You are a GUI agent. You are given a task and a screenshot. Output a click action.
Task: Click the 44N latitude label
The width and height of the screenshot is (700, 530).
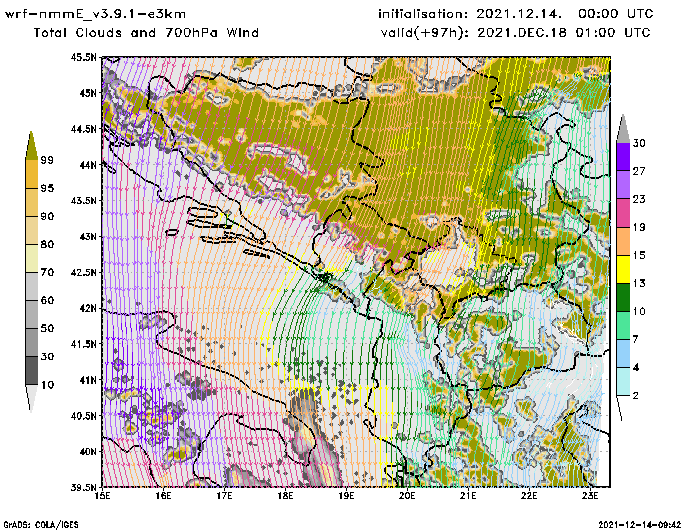[x=88, y=165]
